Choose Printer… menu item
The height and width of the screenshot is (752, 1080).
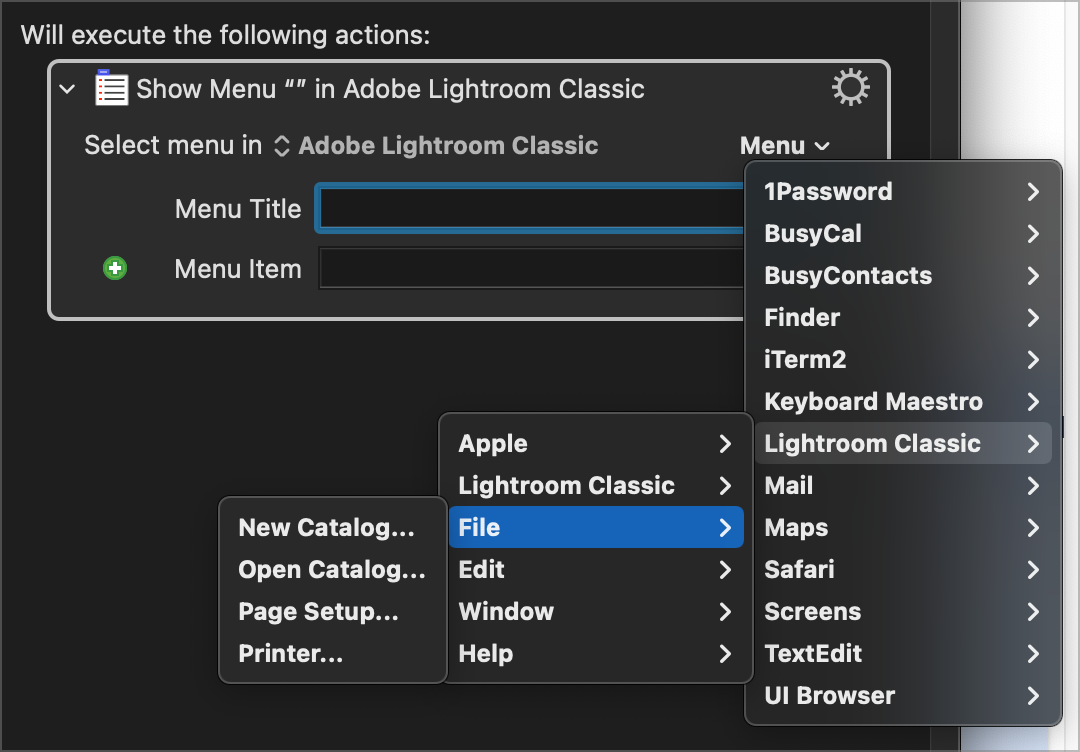point(333,654)
